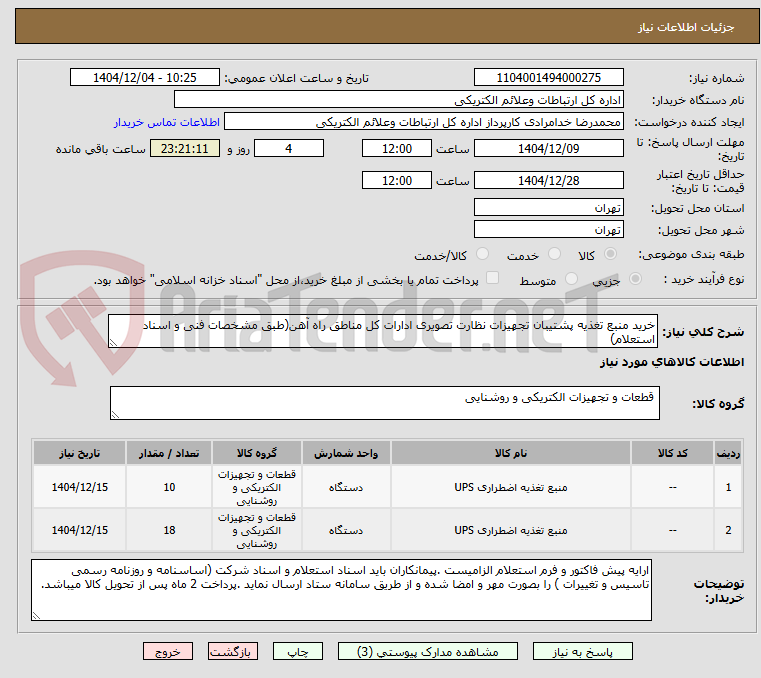Click the ردیف column header
Image resolution: width=761 pixels, height=678 pixels.
tap(728, 453)
